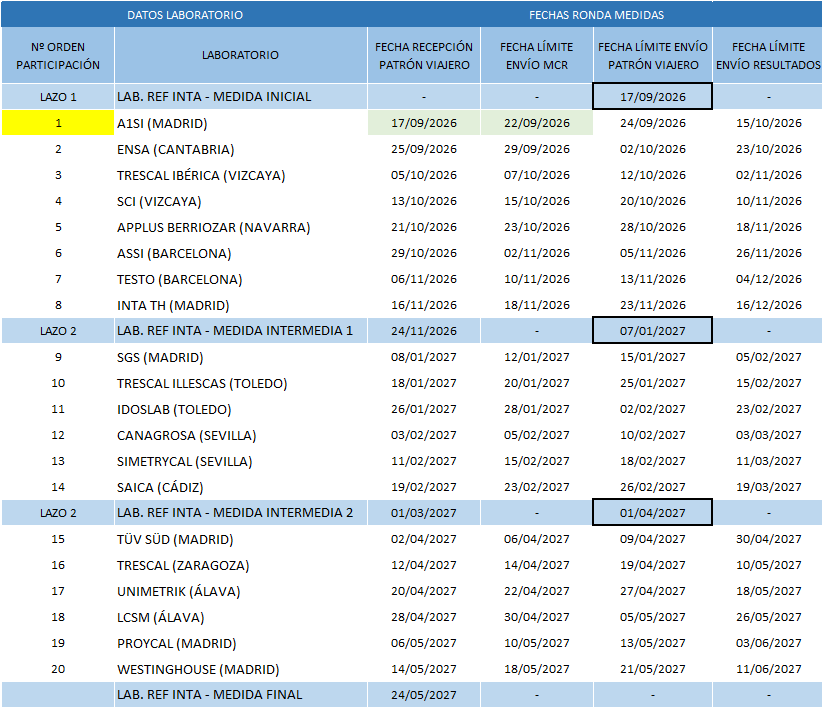Image resolution: width=822 pixels, height=707 pixels.
Task: Click the ASSI (BARCELONA) cell
Action: pyautogui.click(x=241, y=253)
